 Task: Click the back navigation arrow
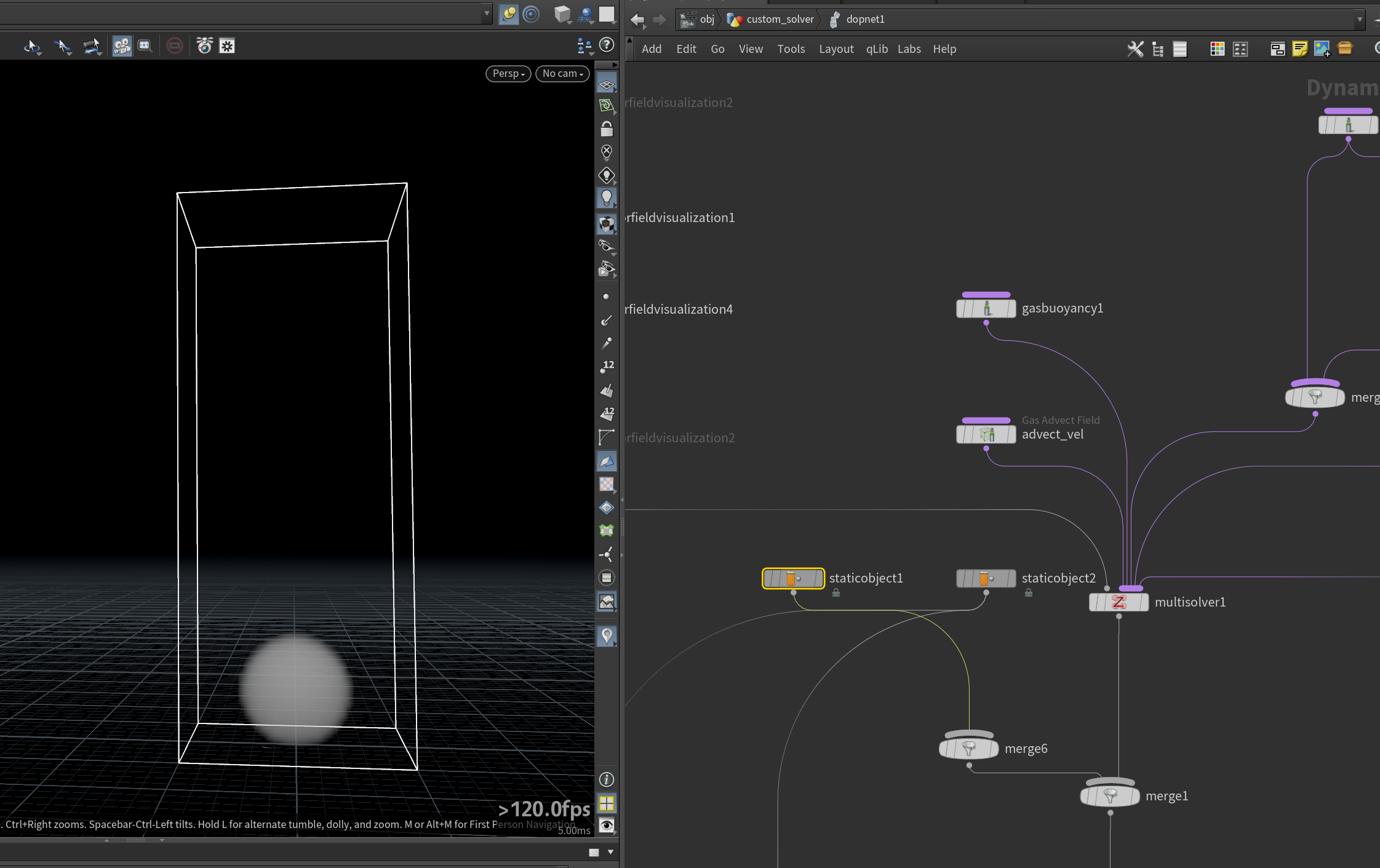coord(637,20)
